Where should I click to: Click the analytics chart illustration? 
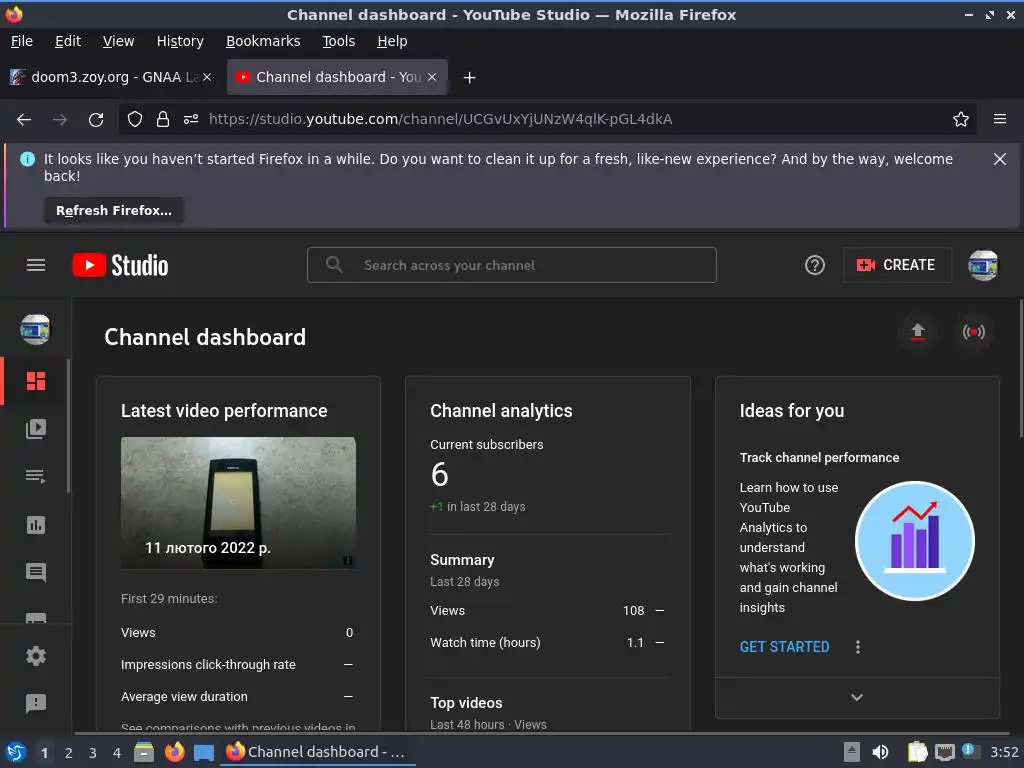(x=914, y=541)
